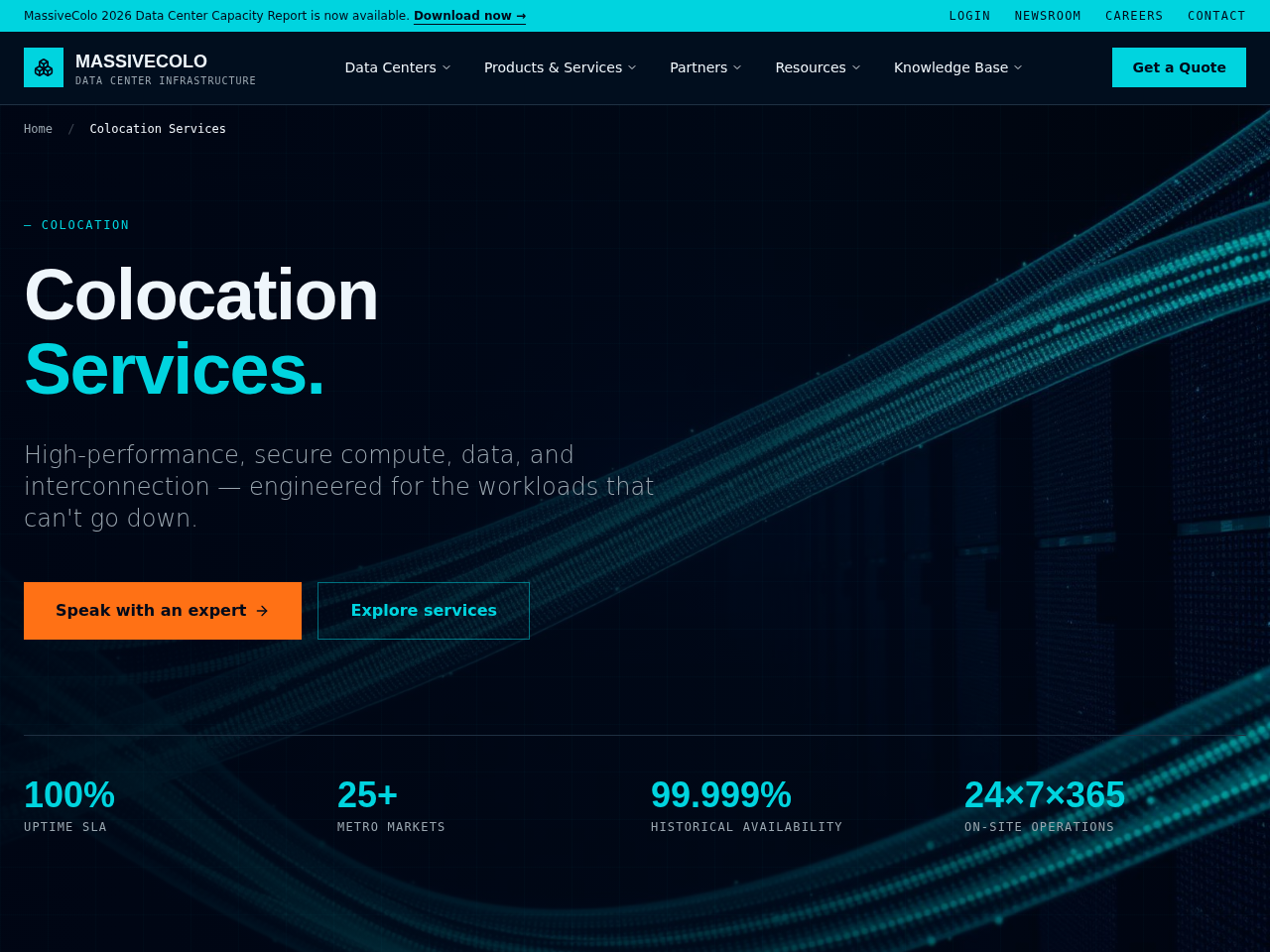Click the 99.999% Historical Availability stat

click(x=746, y=805)
